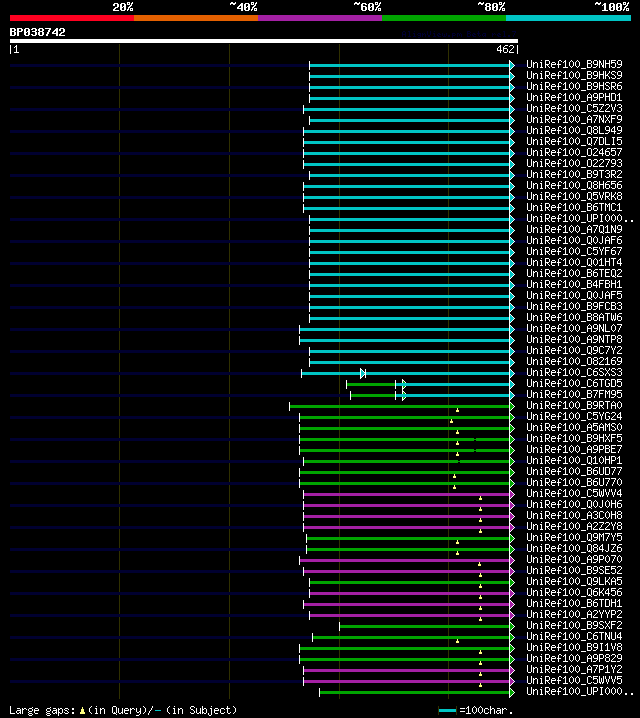Click the orange ~40% identity color segment
The image size is (640, 718).
196,18
